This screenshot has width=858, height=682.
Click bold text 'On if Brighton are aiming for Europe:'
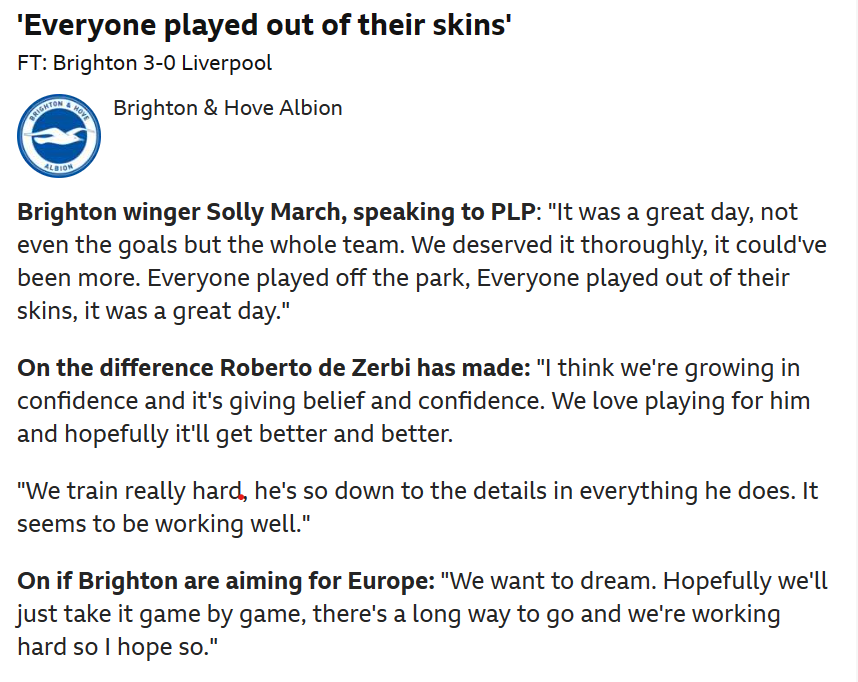226,581
